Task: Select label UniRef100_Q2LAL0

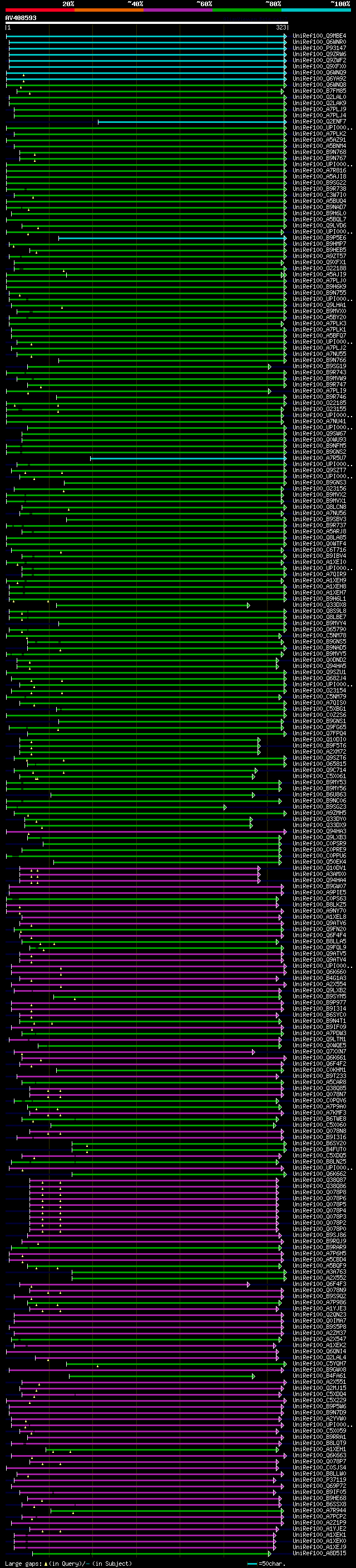Action: [x=319, y=97]
